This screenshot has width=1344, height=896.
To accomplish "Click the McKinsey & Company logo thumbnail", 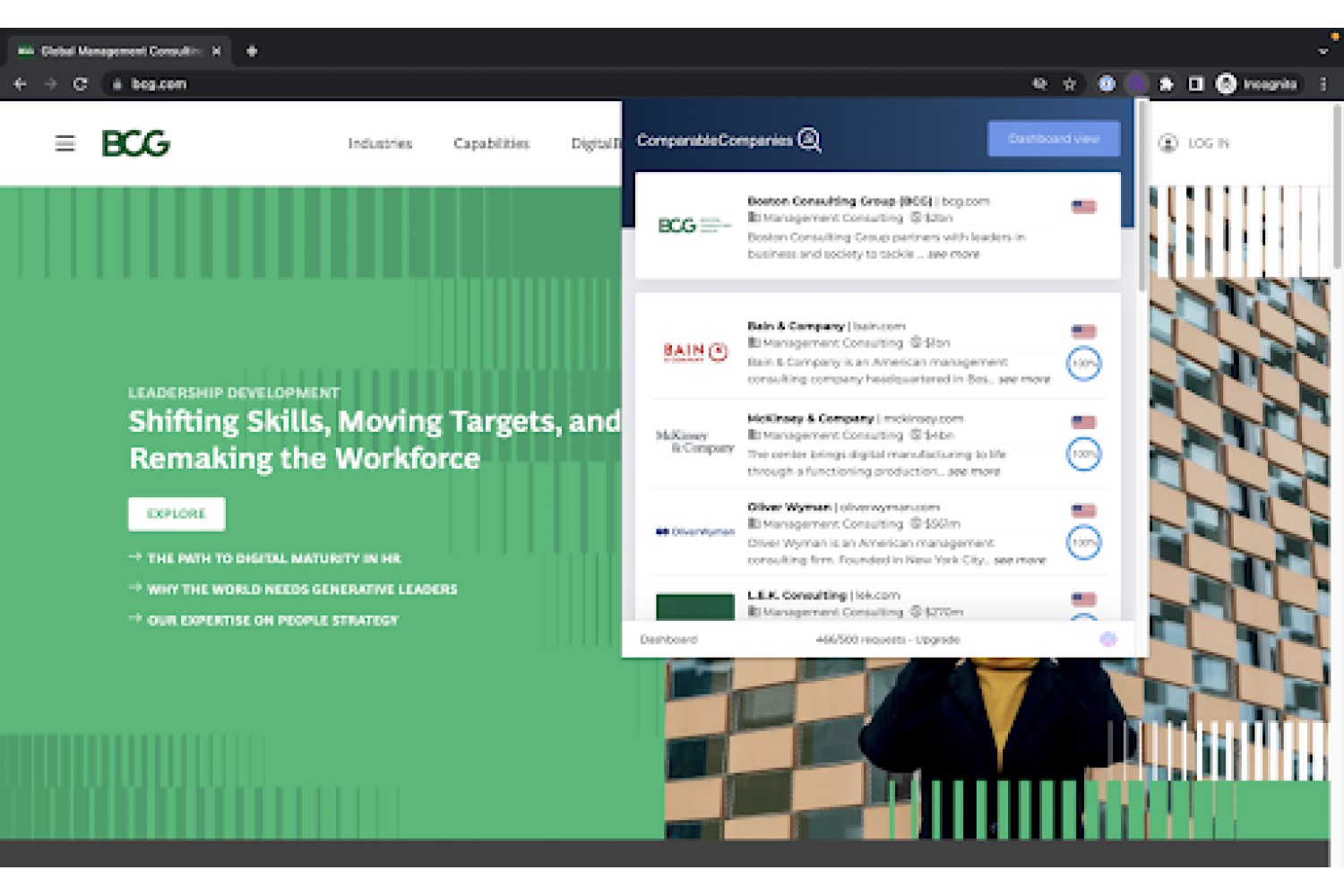I will pos(695,442).
